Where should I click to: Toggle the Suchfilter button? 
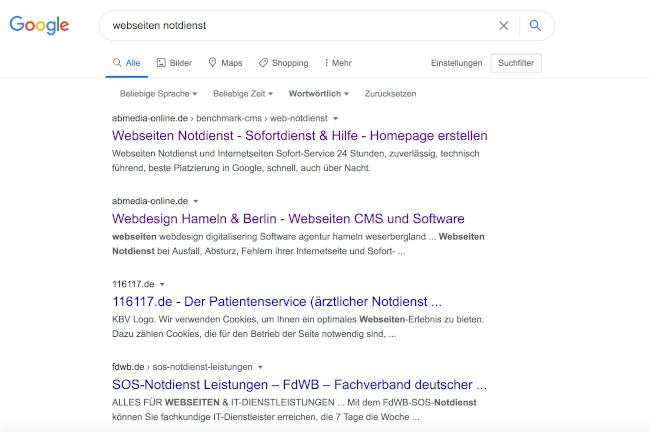click(516, 63)
